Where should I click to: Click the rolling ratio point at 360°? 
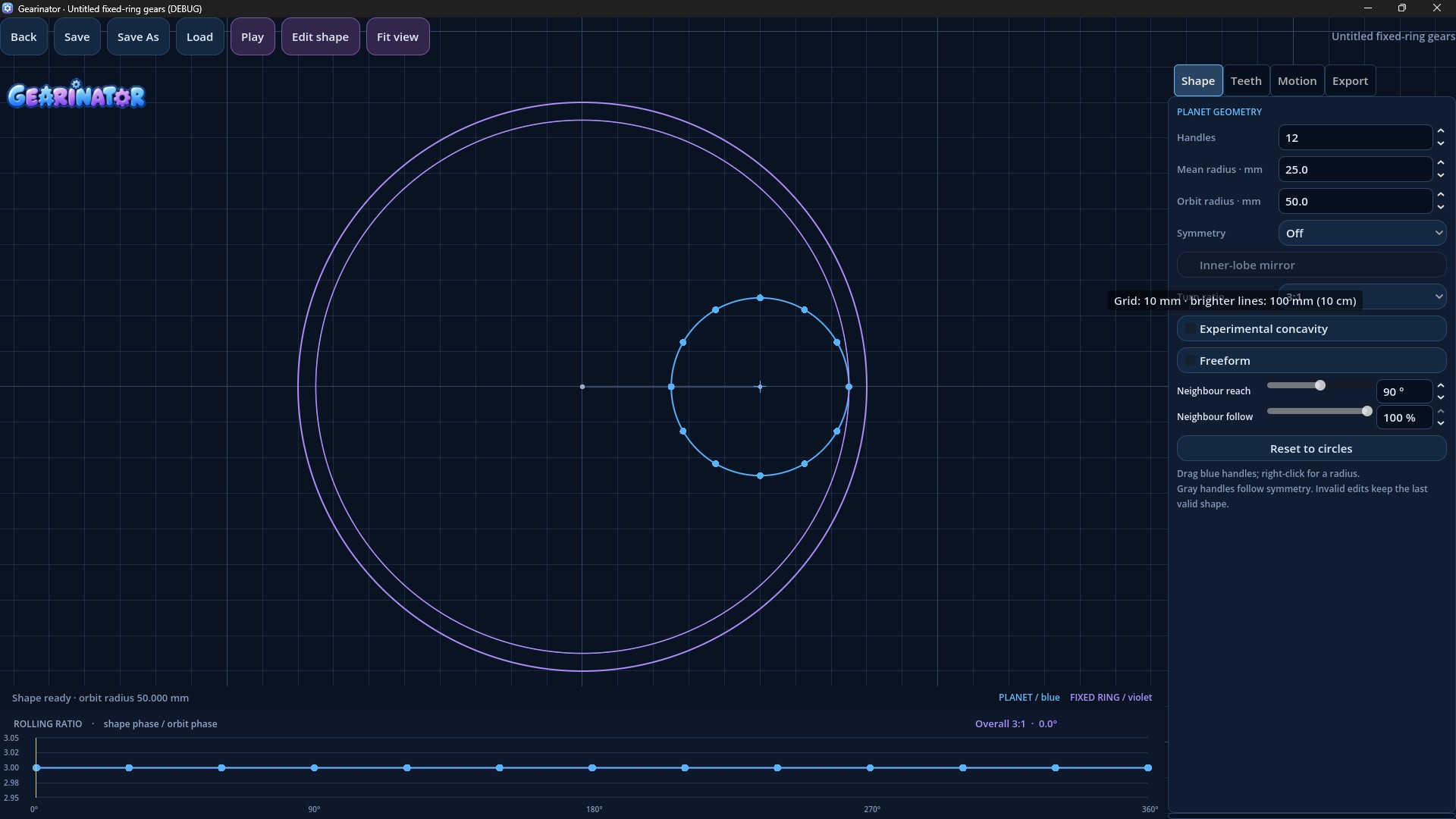point(1148,768)
